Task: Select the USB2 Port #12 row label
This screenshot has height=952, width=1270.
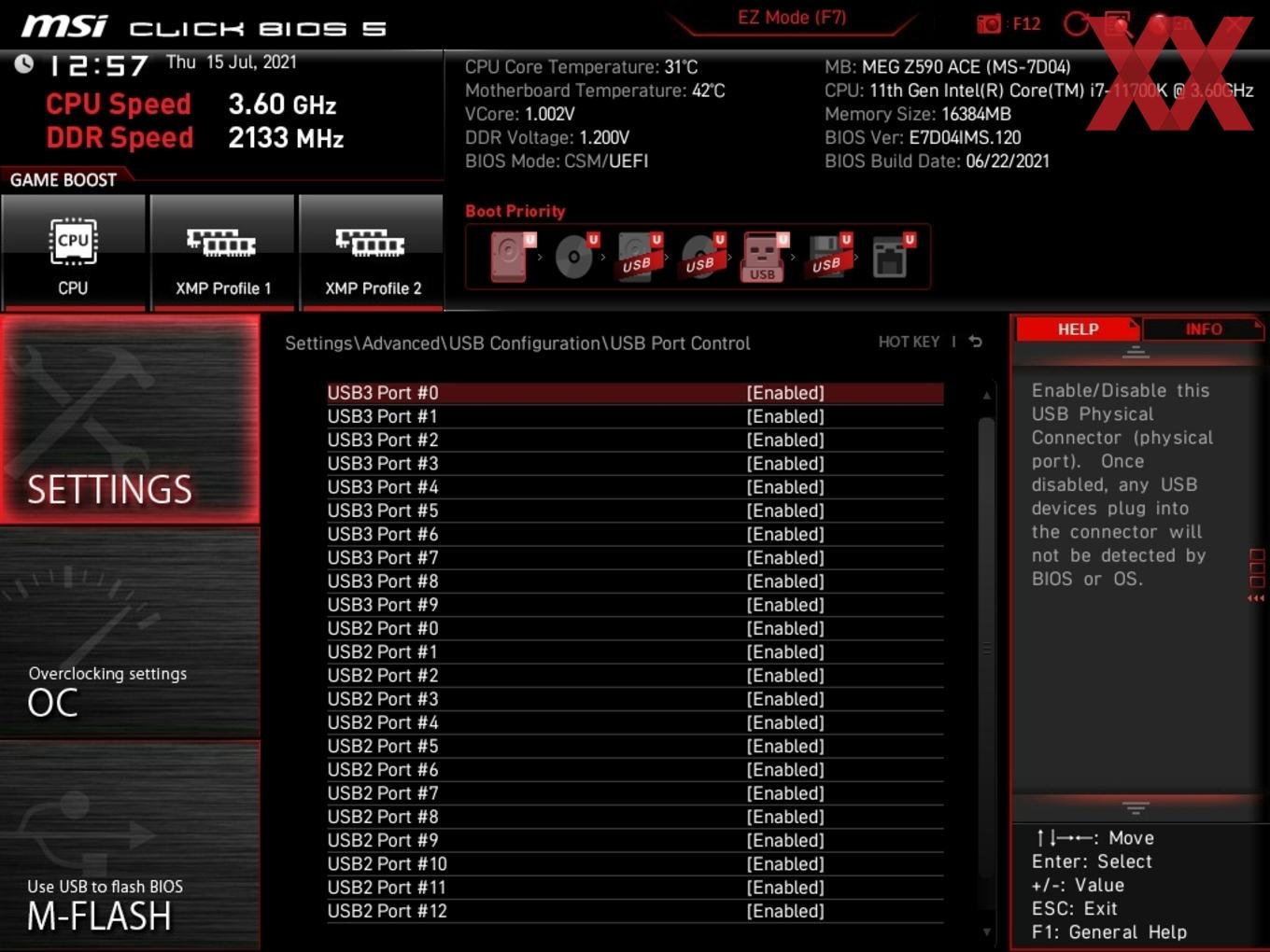Action: [387, 911]
